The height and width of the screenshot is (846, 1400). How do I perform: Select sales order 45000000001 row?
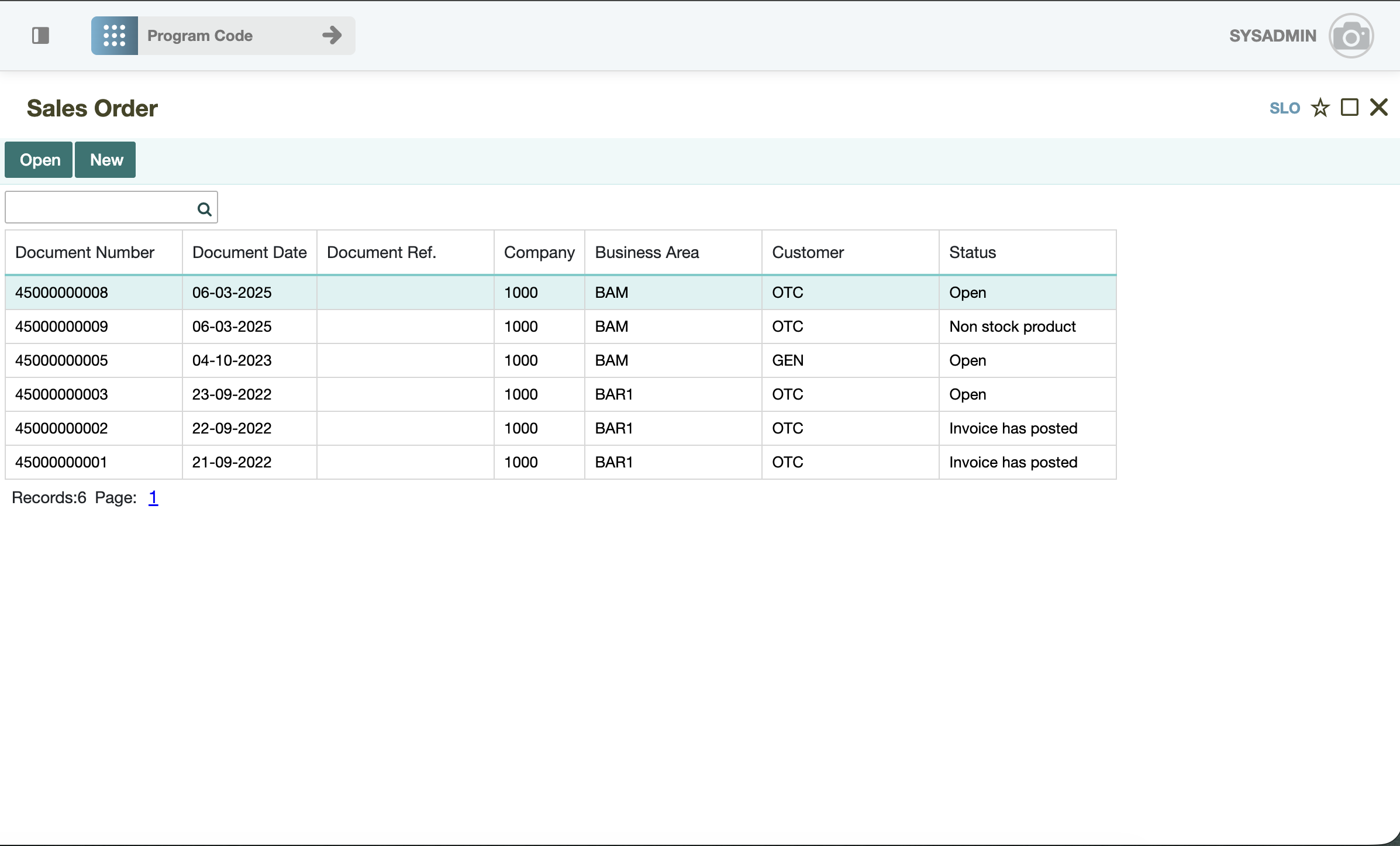click(61, 462)
